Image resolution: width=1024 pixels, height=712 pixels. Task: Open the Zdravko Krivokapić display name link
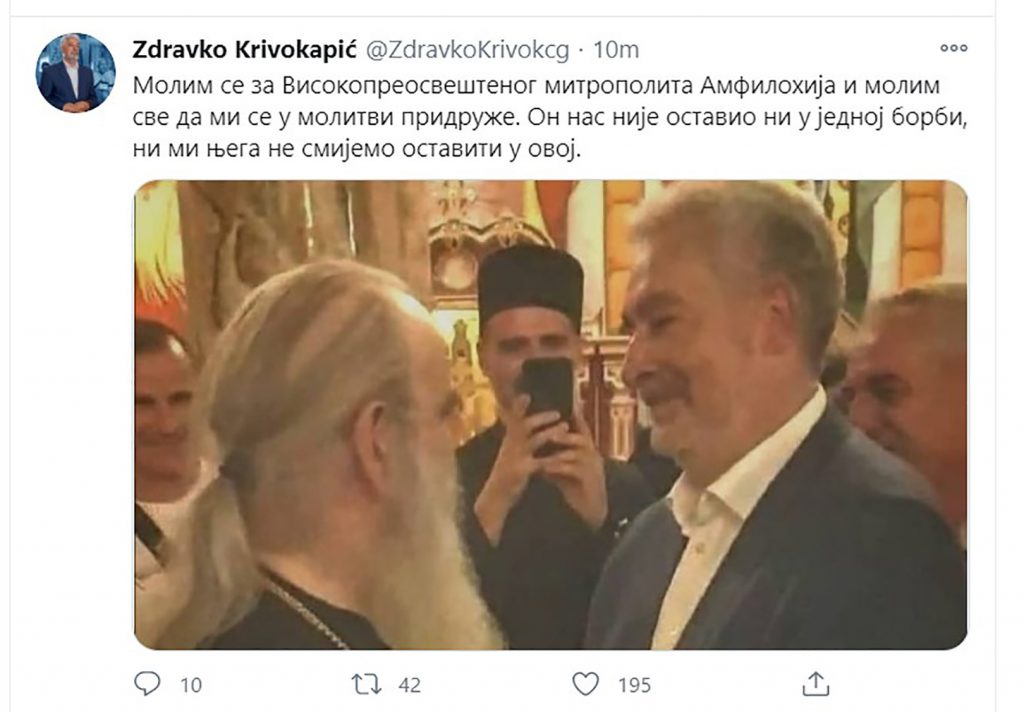pyautogui.click(x=244, y=50)
